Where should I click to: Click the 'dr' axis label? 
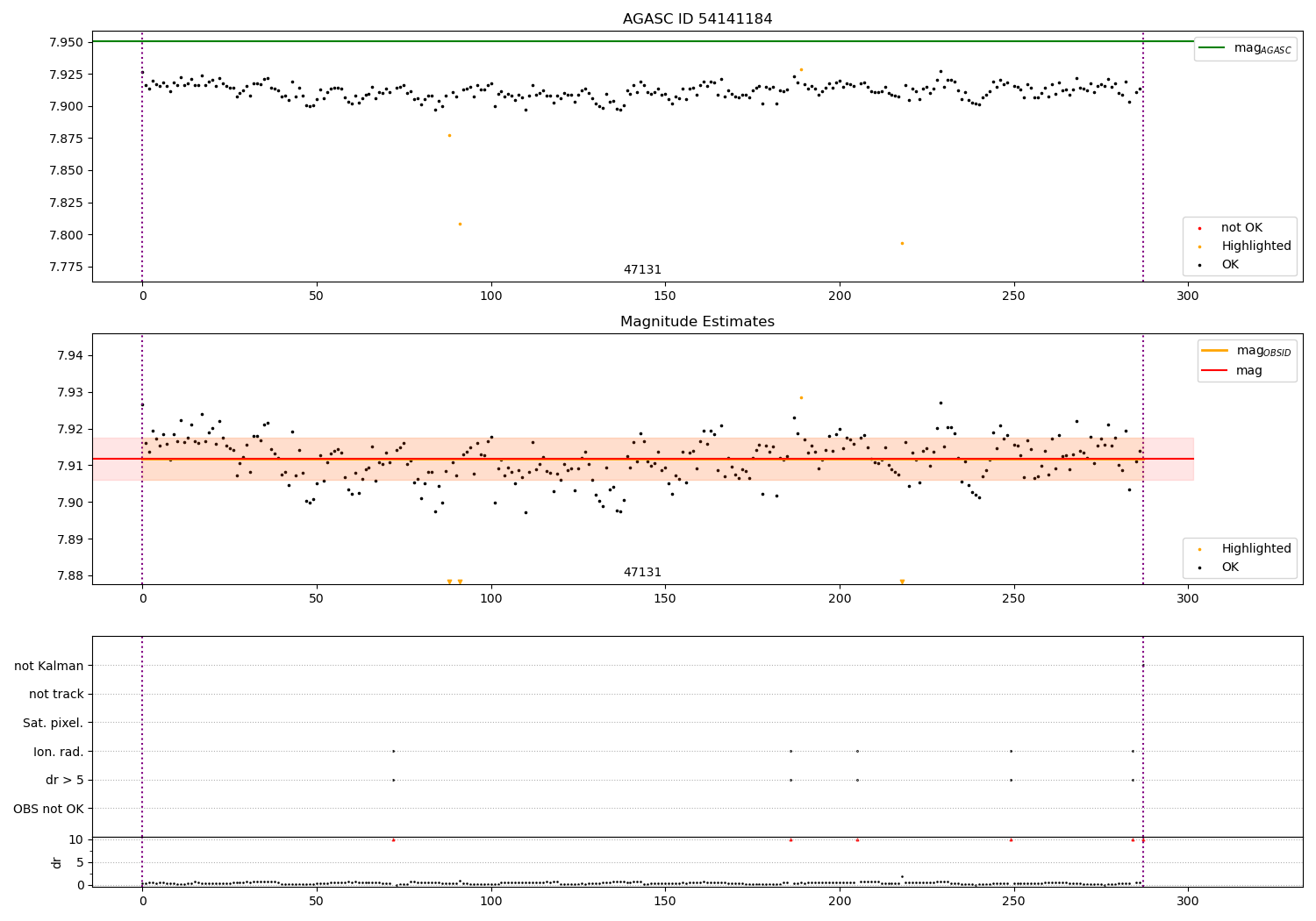[x=57, y=862]
